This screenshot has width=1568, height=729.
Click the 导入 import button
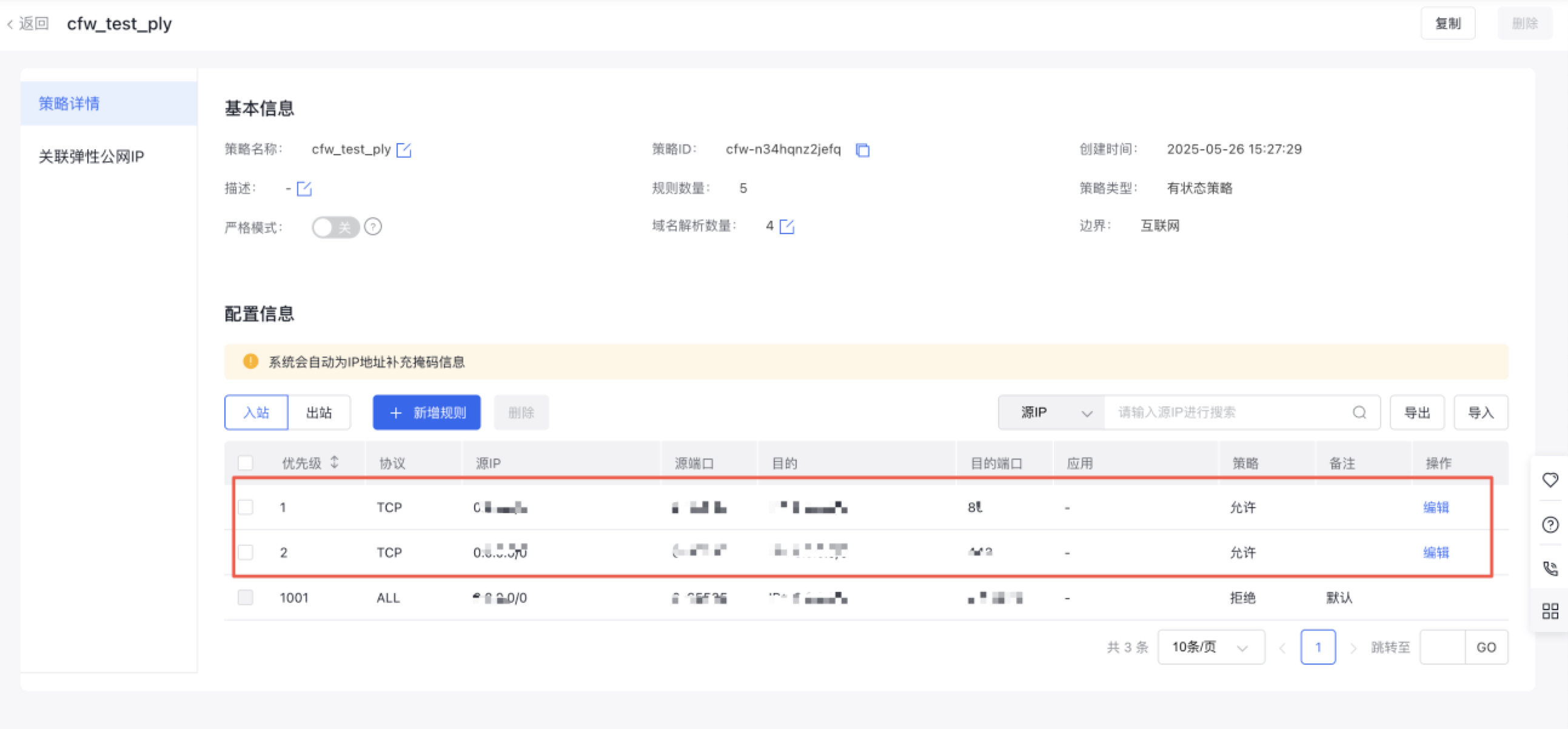tap(1481, 413)
